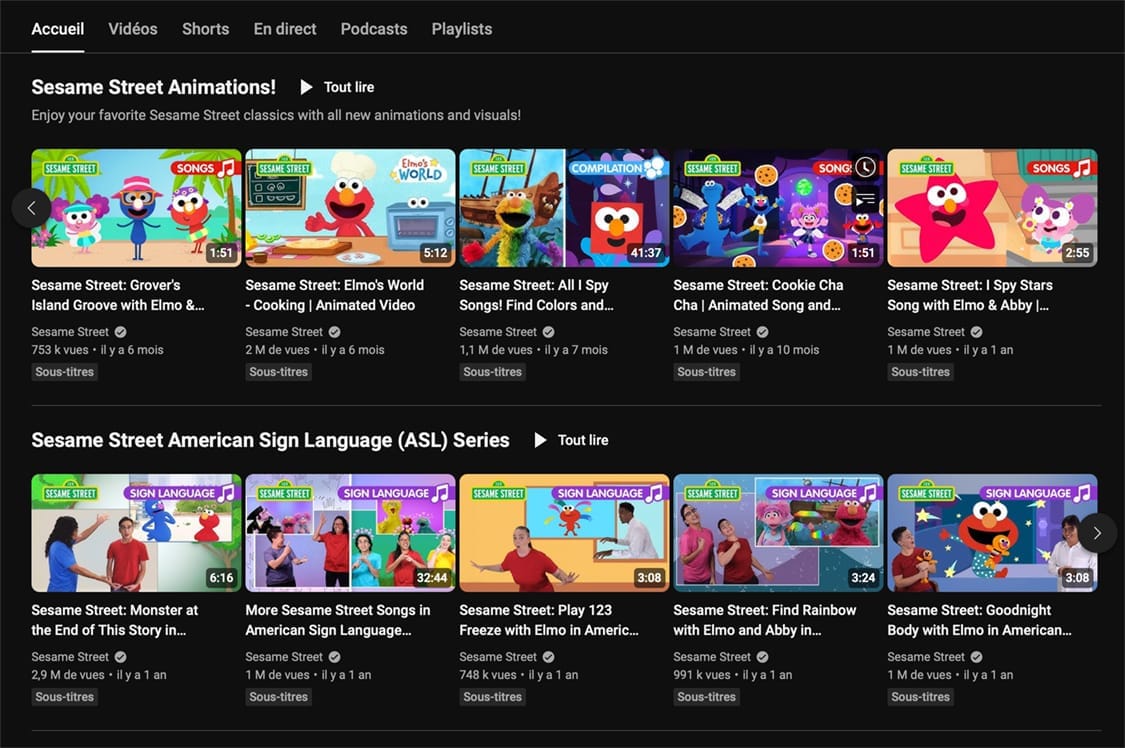Click verified badge under Grover's Island Groove
This screenshot has width=1125, height=748.
tap(121, 332)
